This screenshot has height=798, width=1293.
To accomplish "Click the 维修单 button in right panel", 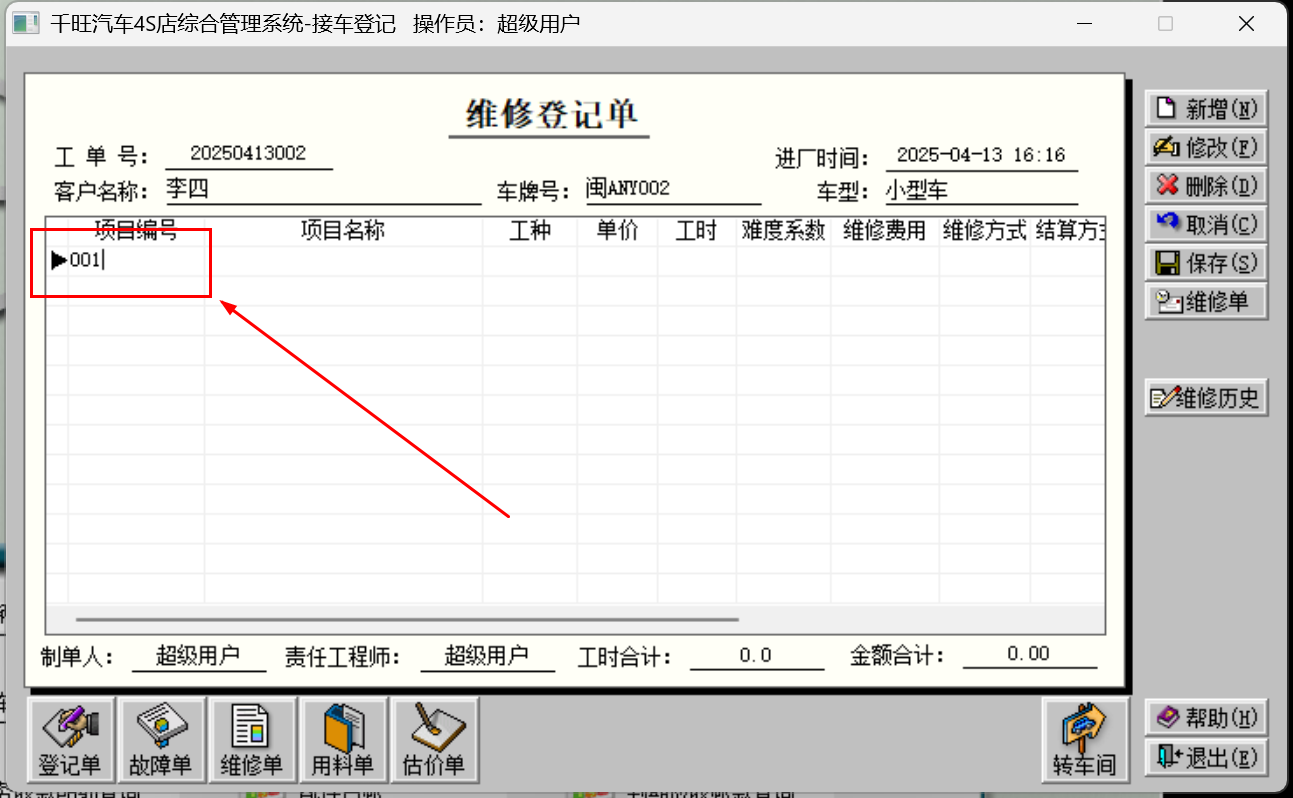I will click(x=1206, y=301).
